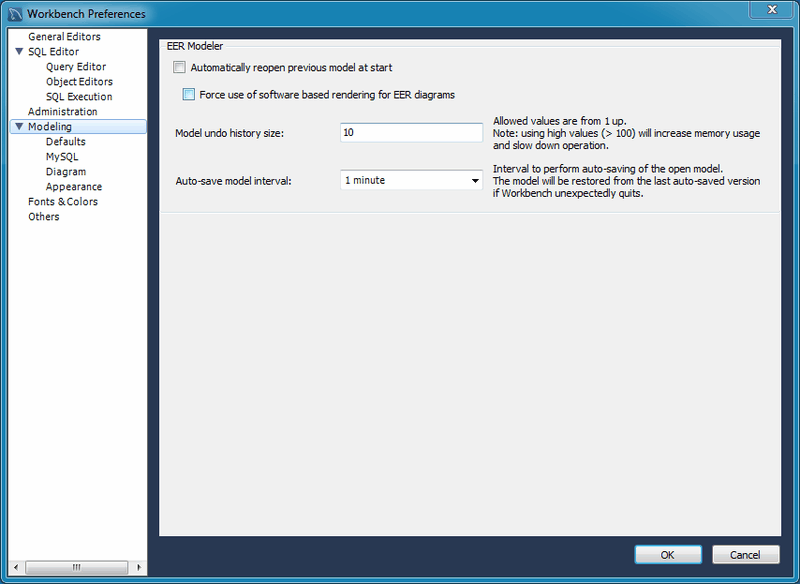Select Others in the sidebar
Screen dimensions: 800x584
(x=43, y=216)
